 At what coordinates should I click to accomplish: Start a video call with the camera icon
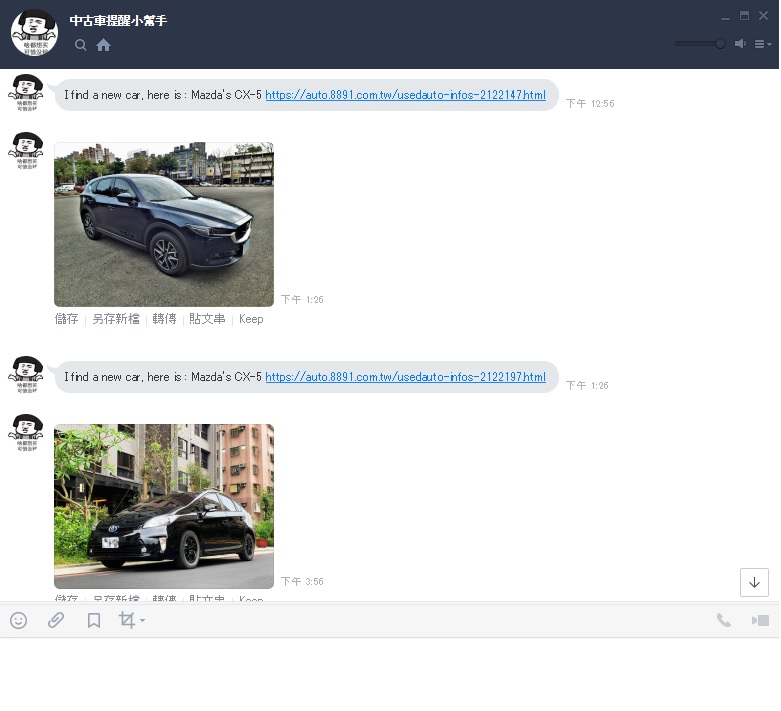coord(761,620)
